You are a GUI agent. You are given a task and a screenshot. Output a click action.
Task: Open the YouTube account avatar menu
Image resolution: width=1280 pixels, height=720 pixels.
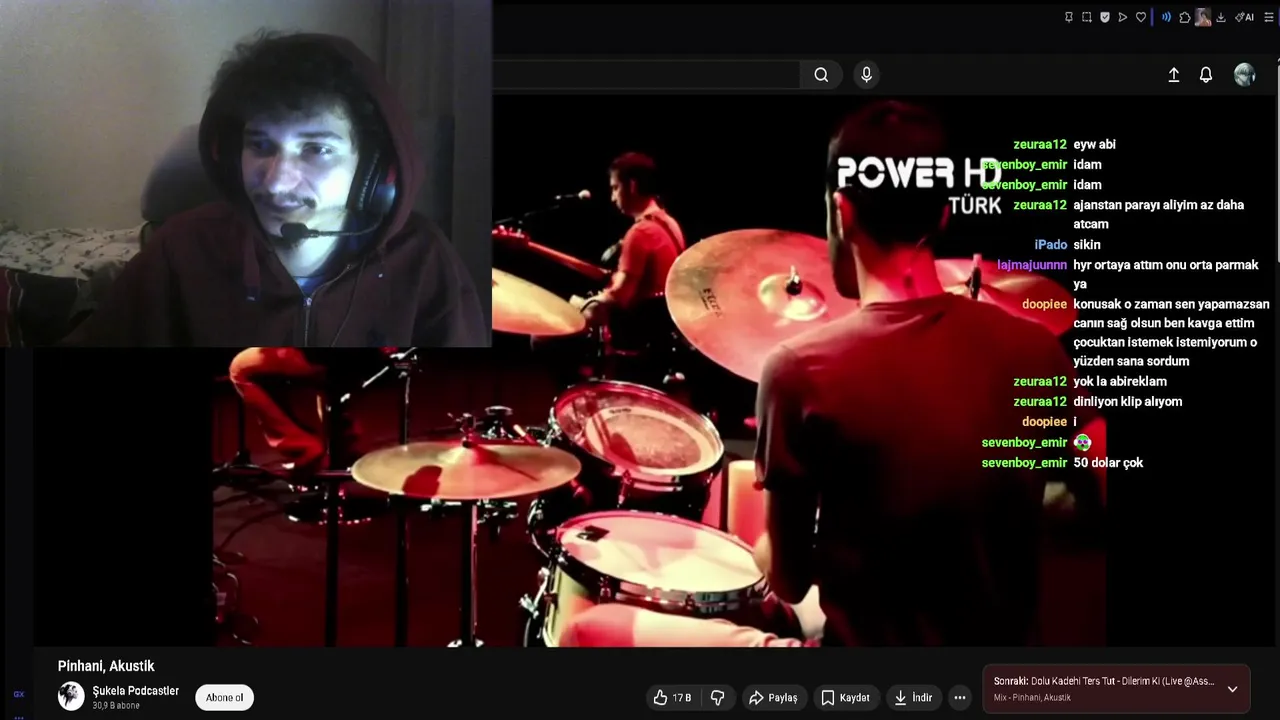[x=1245, y=75]
